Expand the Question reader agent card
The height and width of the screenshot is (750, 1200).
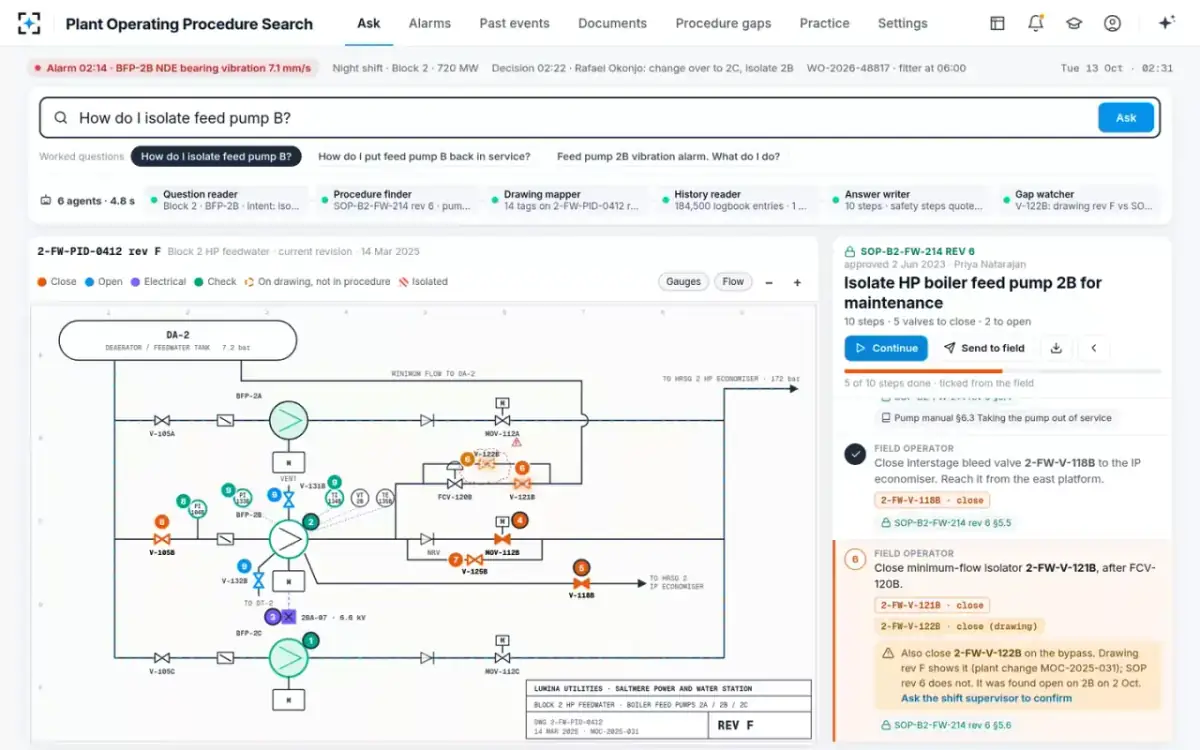coord(226,200)
